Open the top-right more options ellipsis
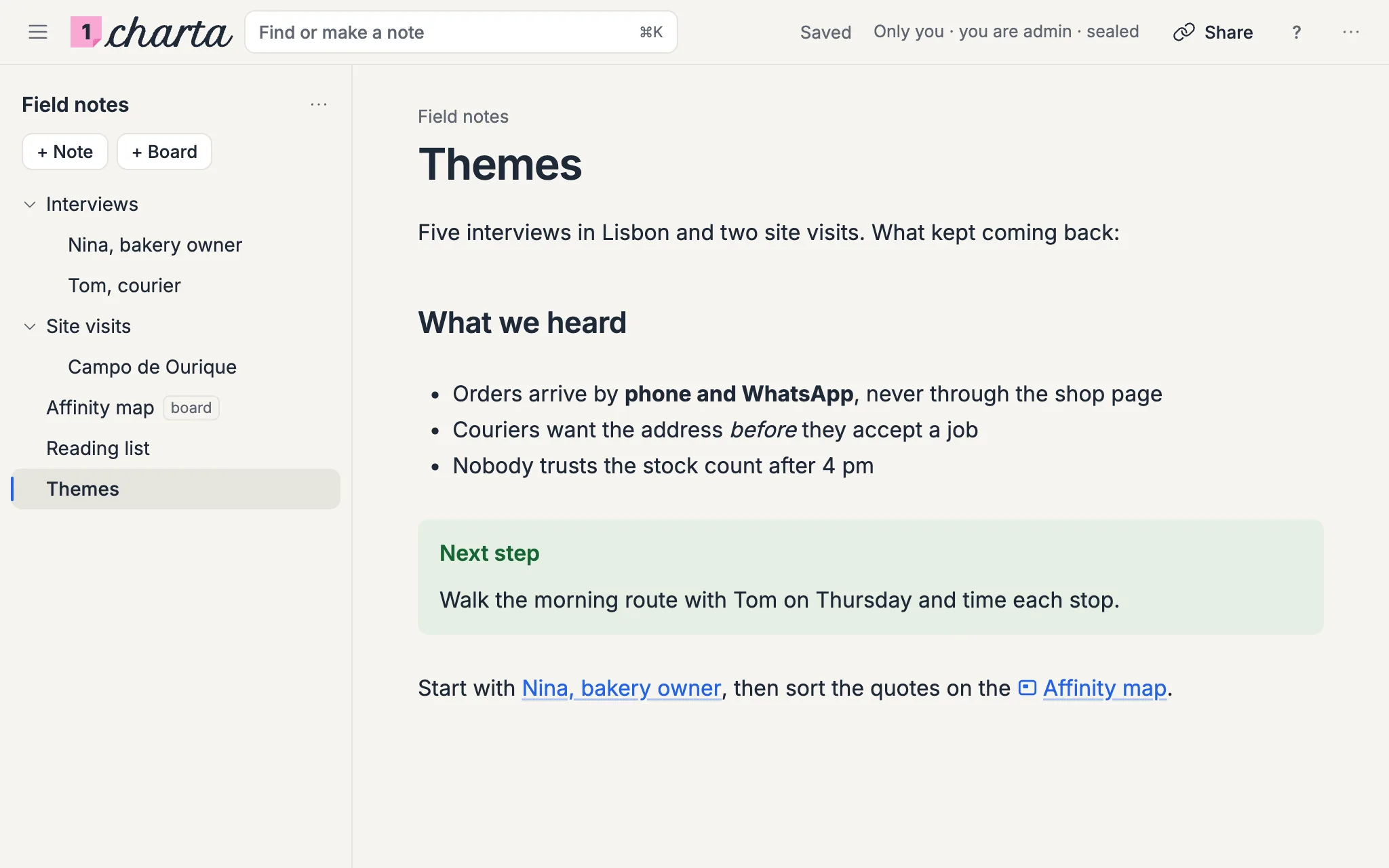Image resolution: width=1389 pixels, height=868 pixels. pos(1350,32)
